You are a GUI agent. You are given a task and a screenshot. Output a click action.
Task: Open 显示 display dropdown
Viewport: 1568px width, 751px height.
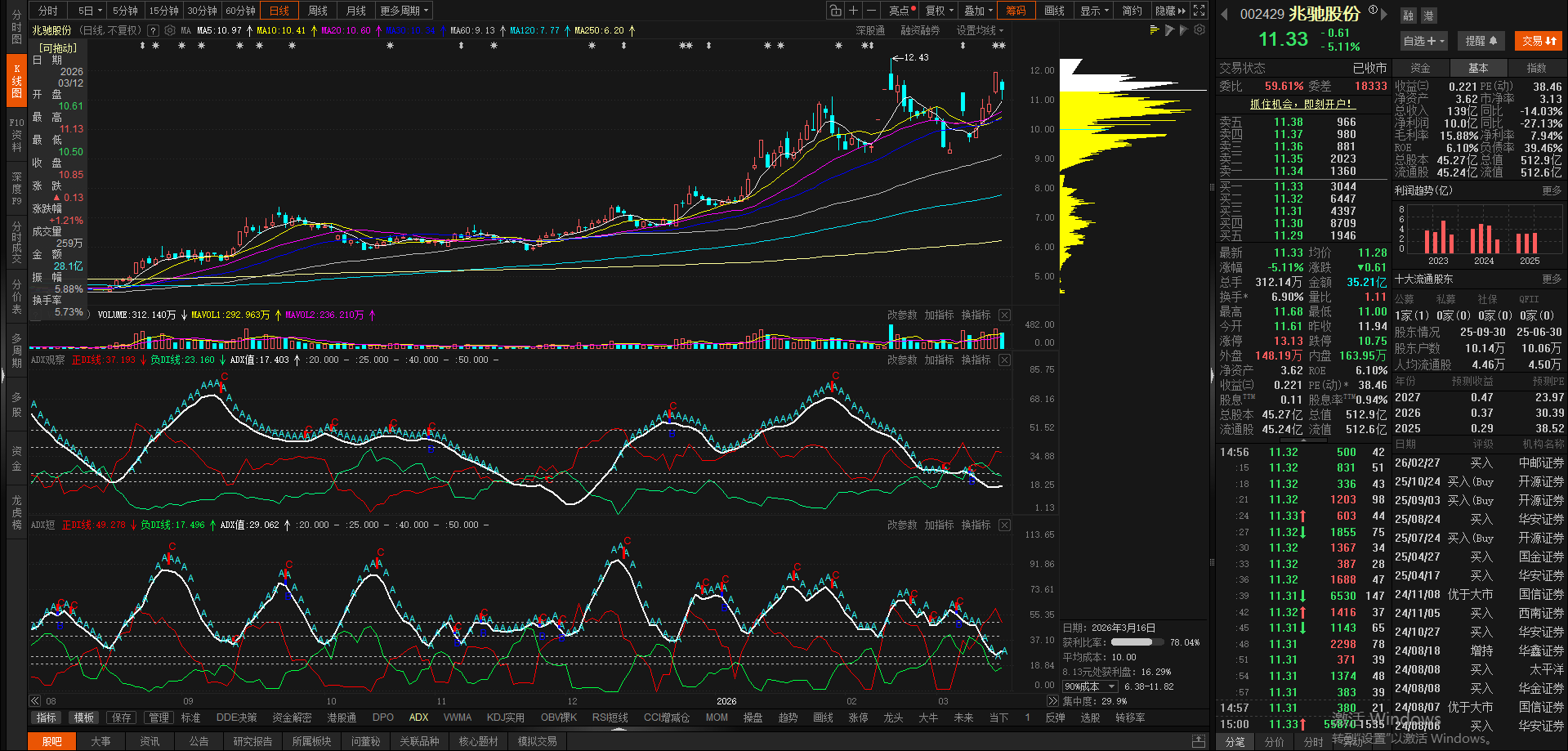tap(1094, 11)
